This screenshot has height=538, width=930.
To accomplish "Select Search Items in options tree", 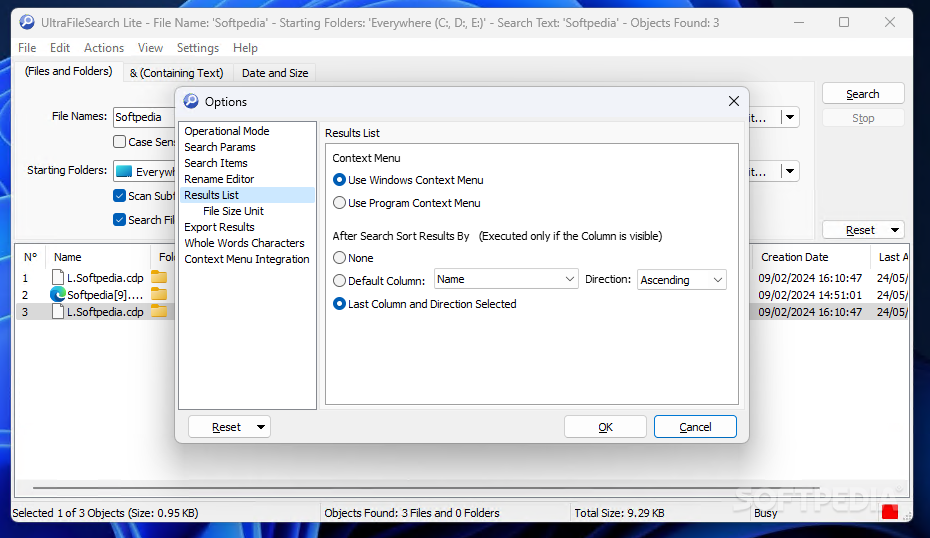I will click(x=216, y=163).
